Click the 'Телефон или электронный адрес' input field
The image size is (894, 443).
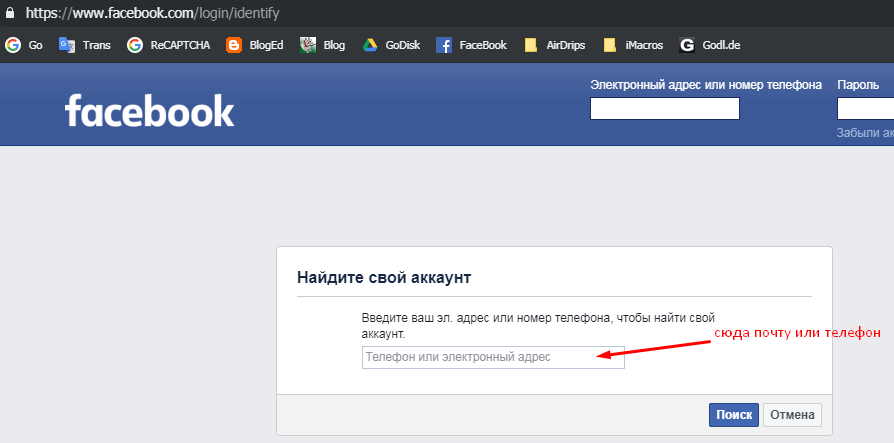click(493, 357)
